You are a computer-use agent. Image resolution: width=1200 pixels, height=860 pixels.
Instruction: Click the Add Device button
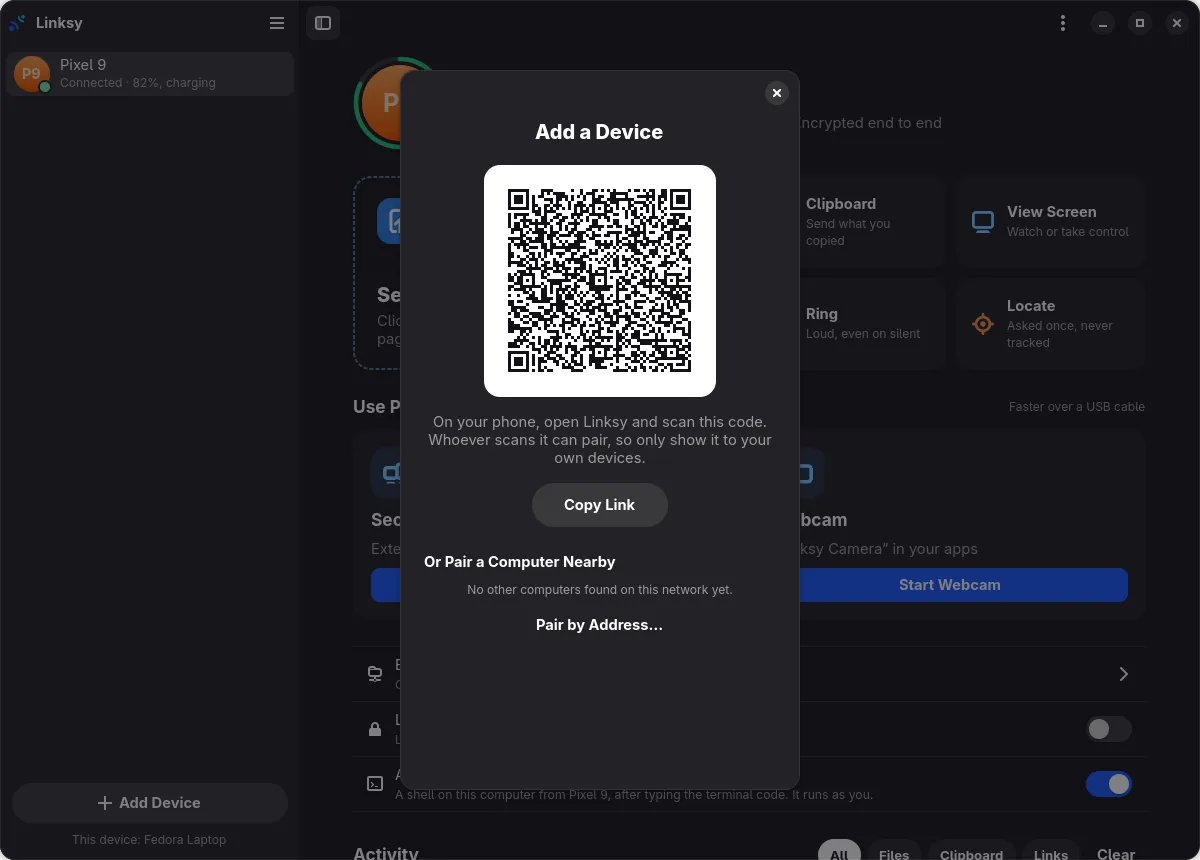point(150,803)
